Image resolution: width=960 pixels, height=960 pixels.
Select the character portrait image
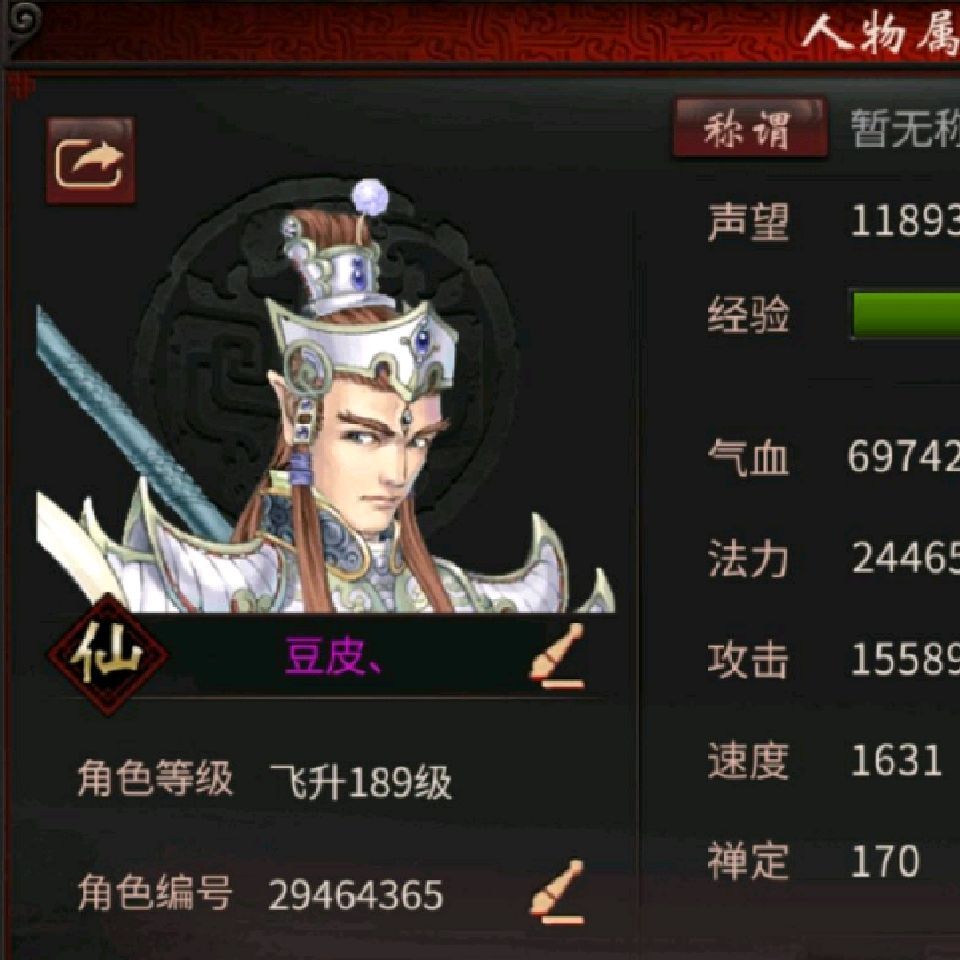[x=324, y=397]
